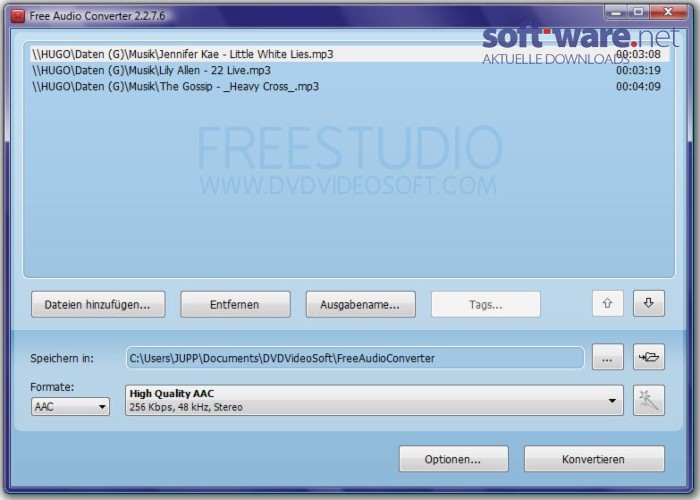The width and height of the screenshot is (700, 500).
Task: Click the Free Audio Converter title bar icon
Action: click(18, 16)
